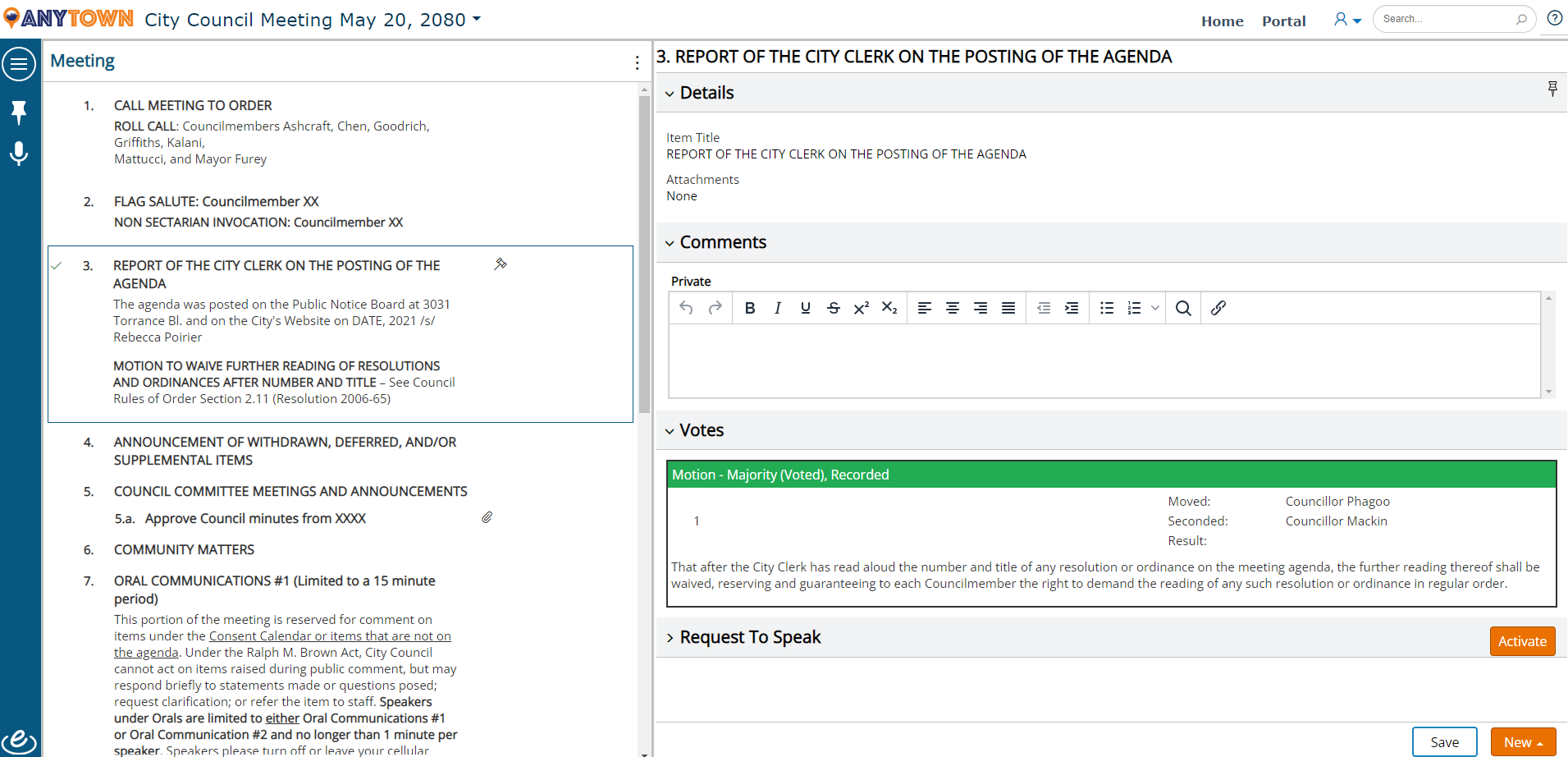
Task: Center align comment text
Action: click(x=953, y=308)
